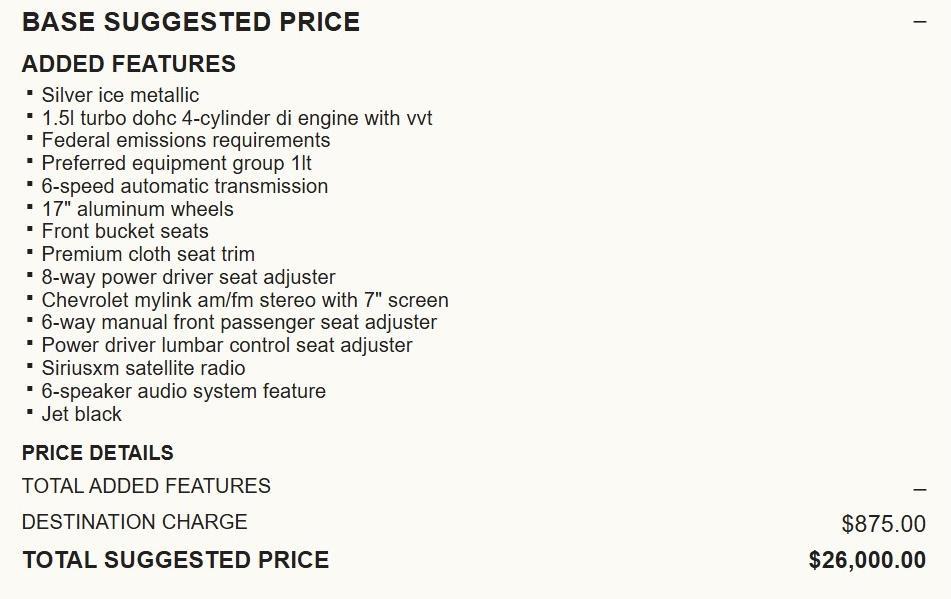
Task: Click the Silver ice metallic feature
Action: point(120,95)
